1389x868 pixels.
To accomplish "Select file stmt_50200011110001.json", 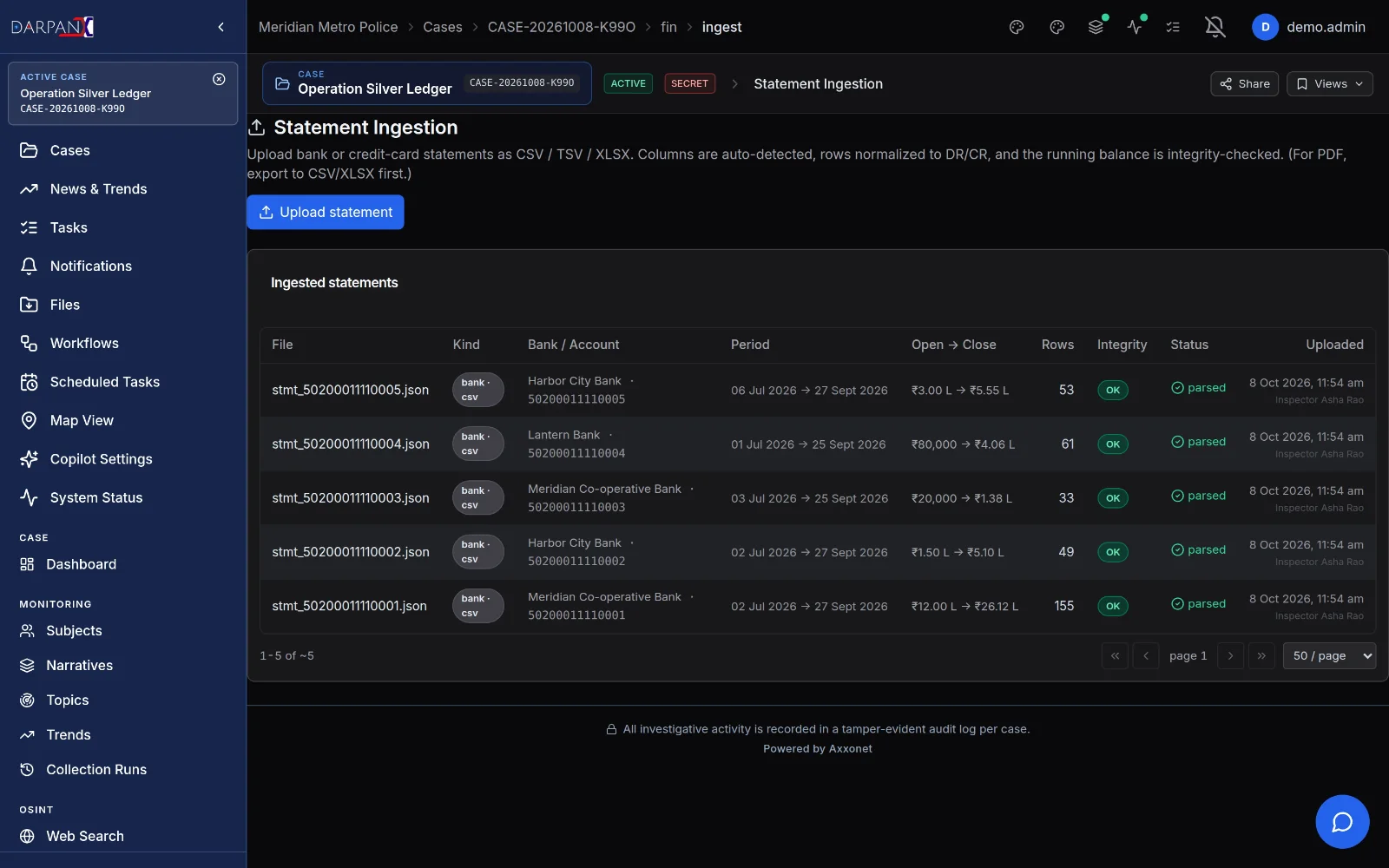I will [x=350, y=606].
